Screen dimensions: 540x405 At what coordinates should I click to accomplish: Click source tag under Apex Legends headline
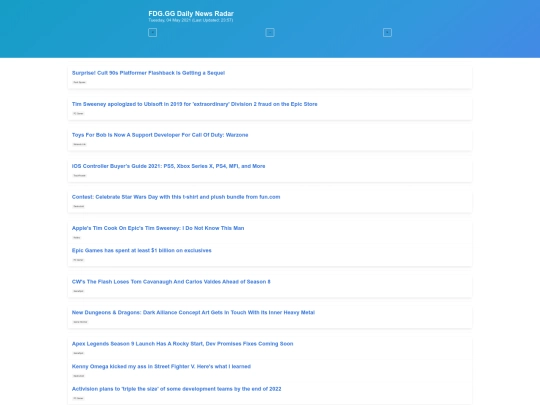79,353
